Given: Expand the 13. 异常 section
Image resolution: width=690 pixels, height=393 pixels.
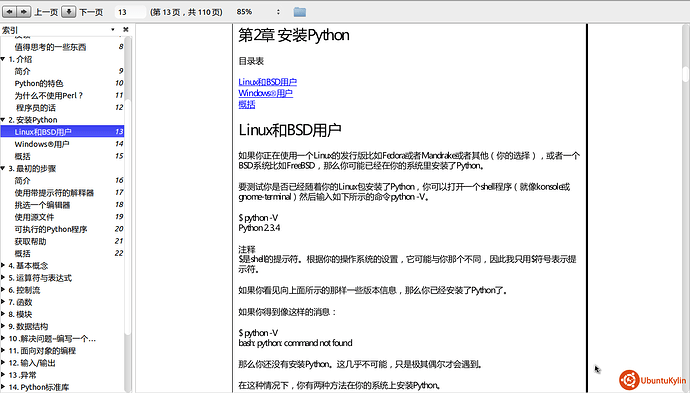Looking at the screenshot, I should 3,375.
